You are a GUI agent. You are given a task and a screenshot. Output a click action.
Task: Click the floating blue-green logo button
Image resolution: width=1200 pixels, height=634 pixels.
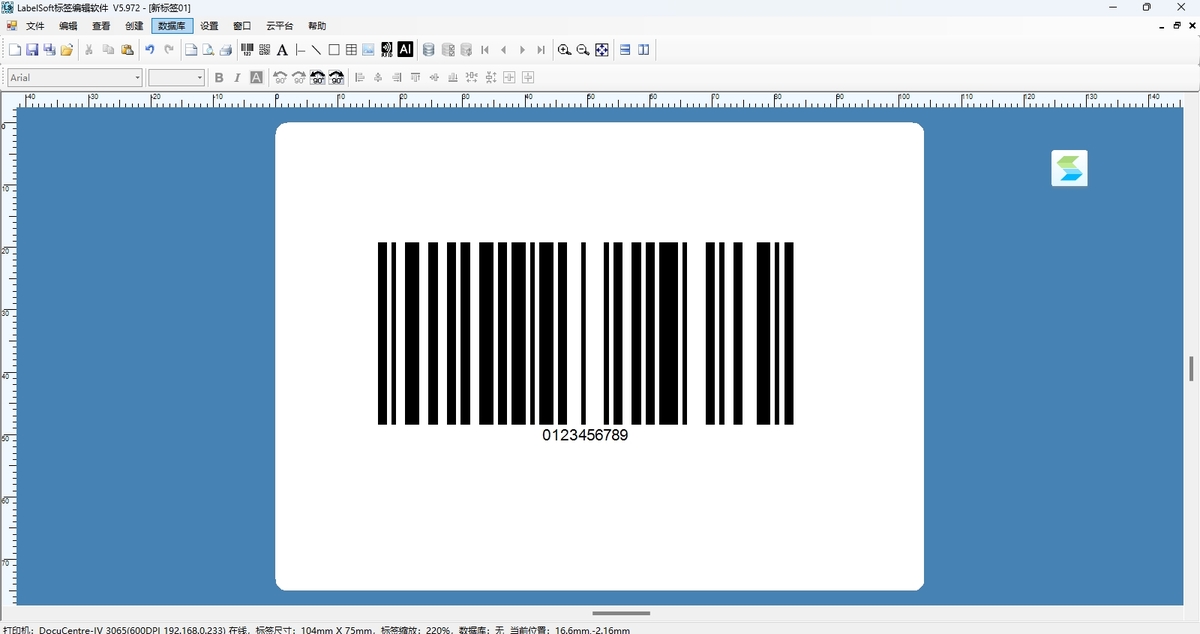point(1069,168)
